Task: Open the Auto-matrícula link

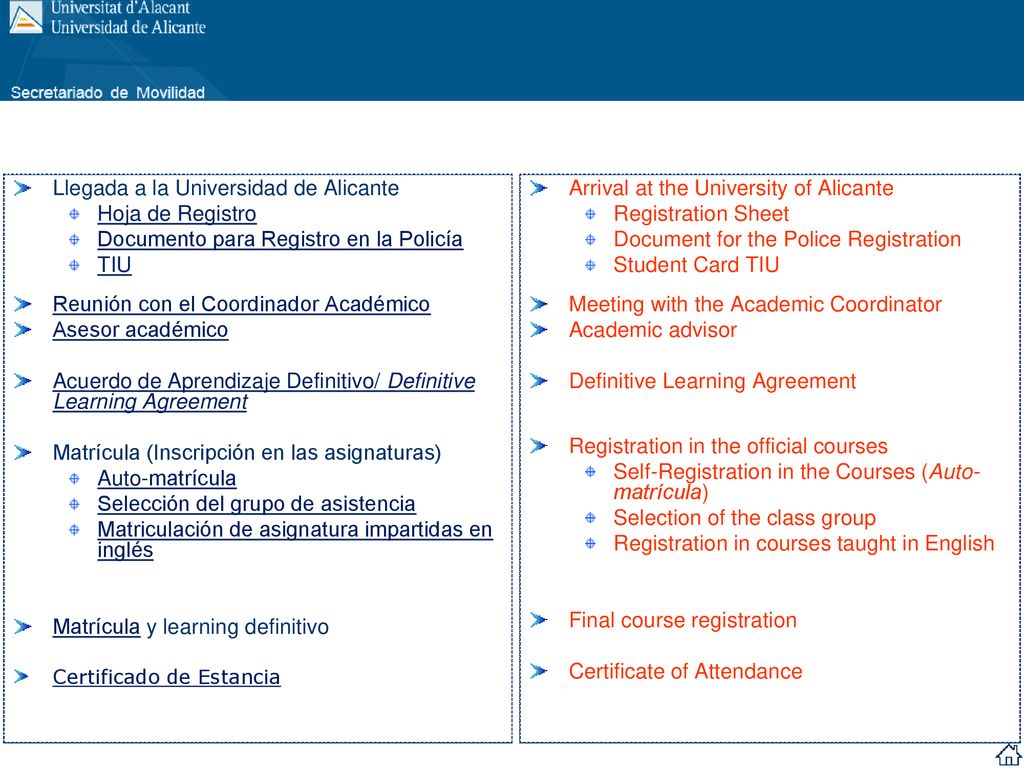Action: click(167, 479)
